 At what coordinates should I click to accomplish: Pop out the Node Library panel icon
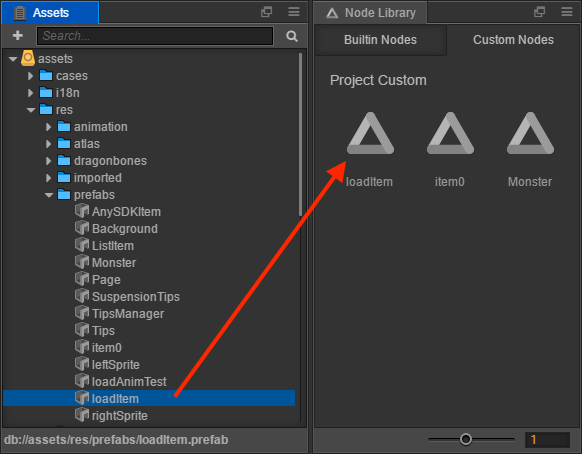point(539,12)
